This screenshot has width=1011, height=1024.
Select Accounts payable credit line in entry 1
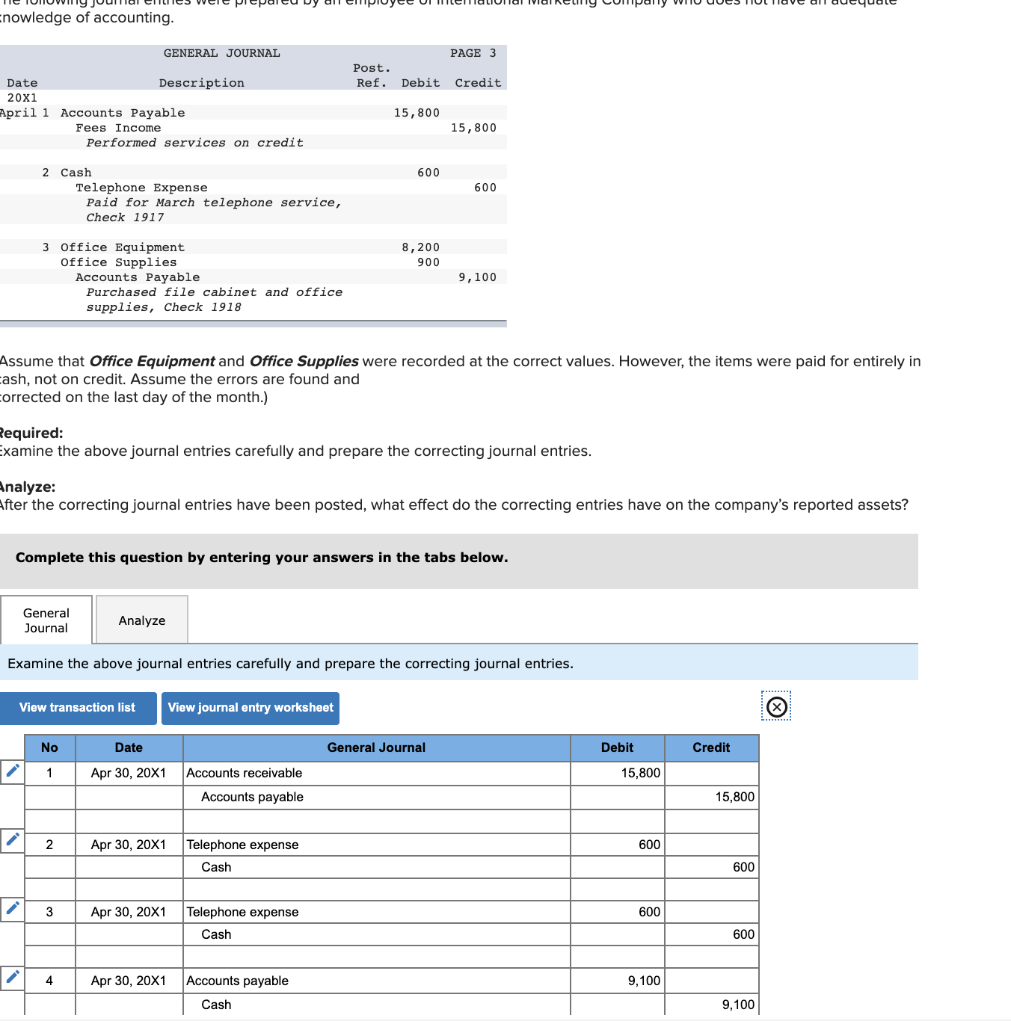(376, 797)
